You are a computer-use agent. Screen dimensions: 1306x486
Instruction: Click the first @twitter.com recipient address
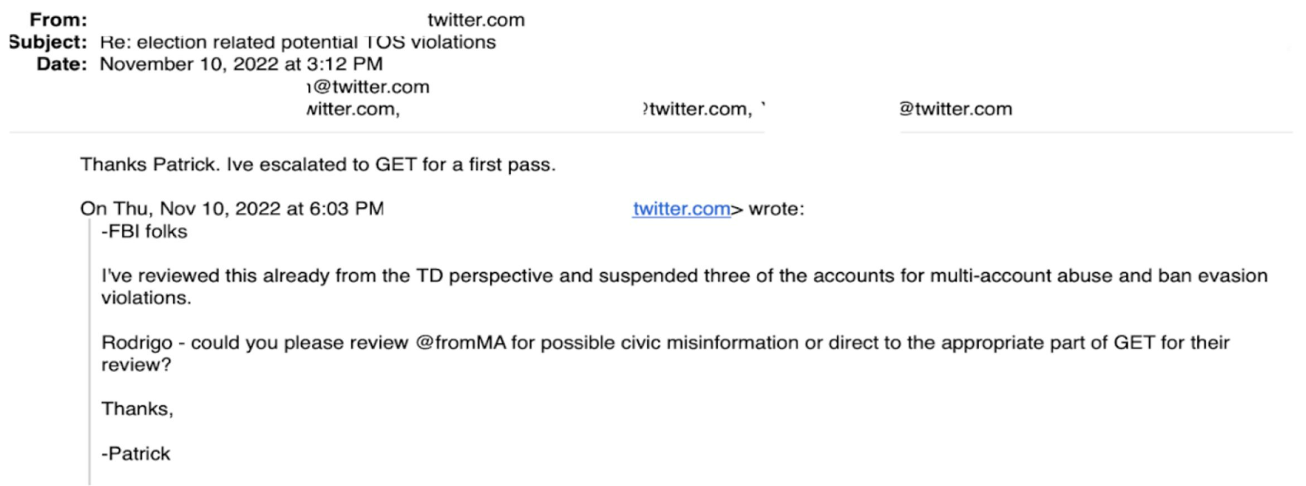point(367,87)
